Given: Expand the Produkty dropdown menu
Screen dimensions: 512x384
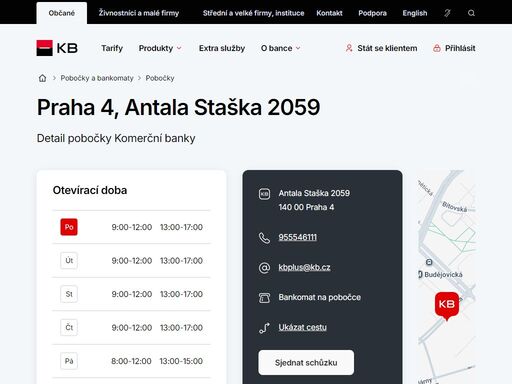Looking at the screenshot, I should click(x=160, y=48).
